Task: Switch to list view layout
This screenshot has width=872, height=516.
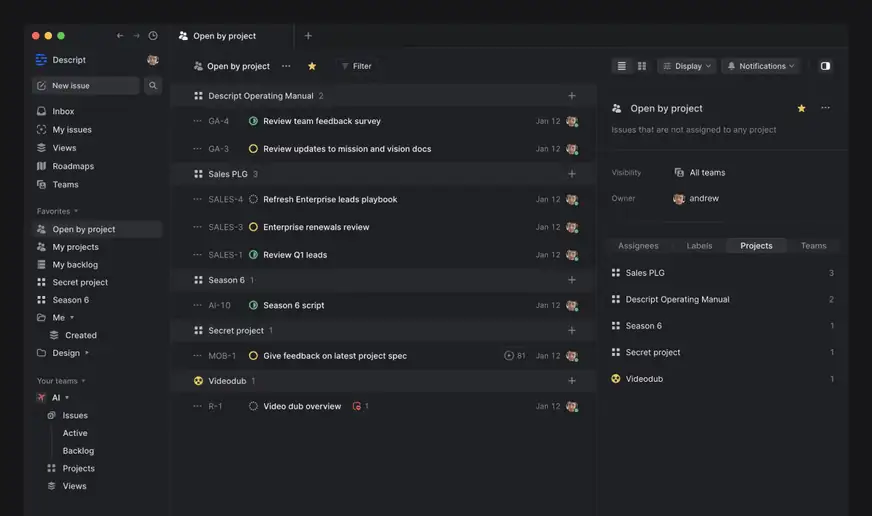Action: click(622, 66)
